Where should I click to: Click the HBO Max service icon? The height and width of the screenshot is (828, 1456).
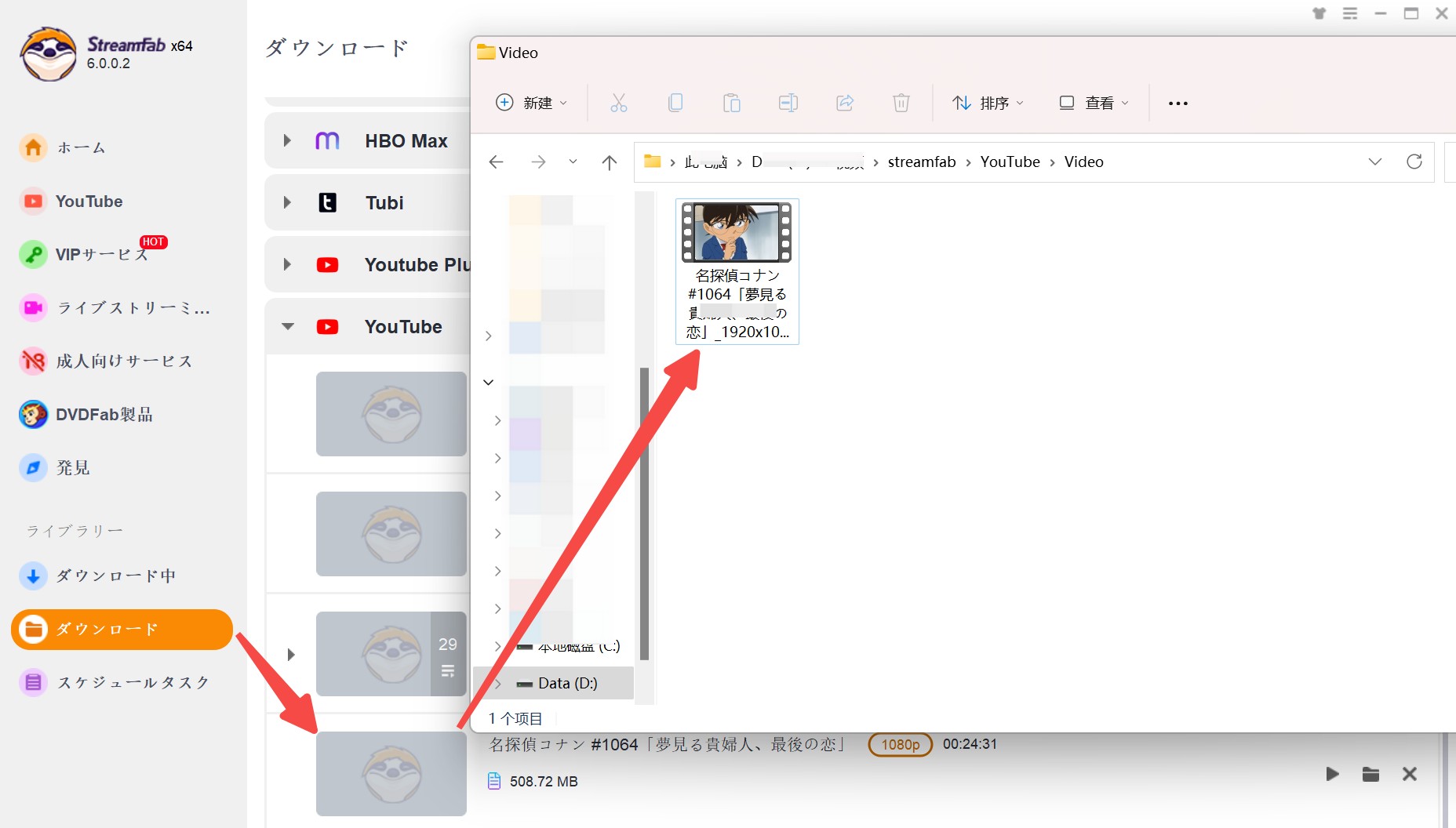pos(327,140)
